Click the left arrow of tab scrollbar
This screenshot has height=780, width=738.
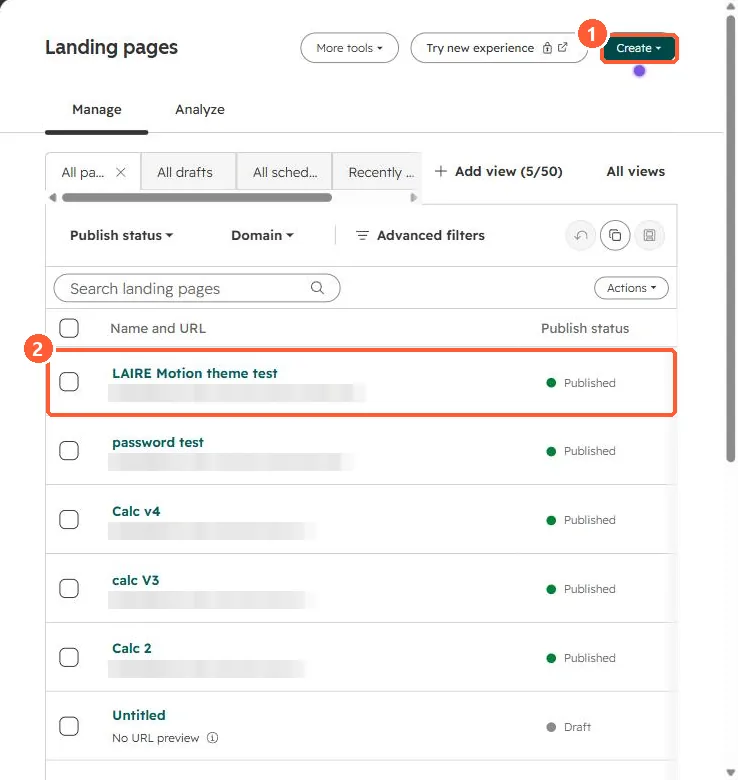click(53, 197)
